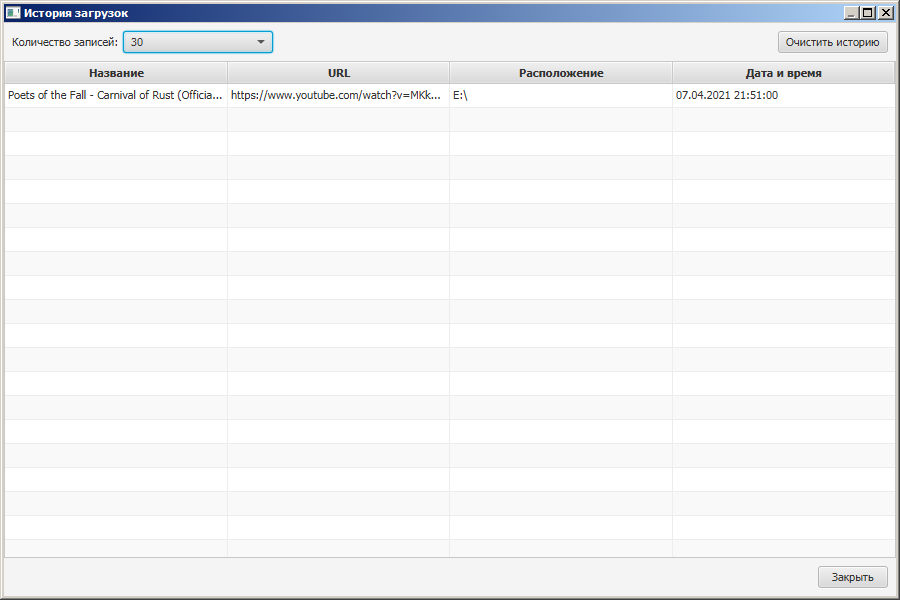Click the История загрузок window title icon
Viewport: 900px width, 600px height.
tap(13, 13)
